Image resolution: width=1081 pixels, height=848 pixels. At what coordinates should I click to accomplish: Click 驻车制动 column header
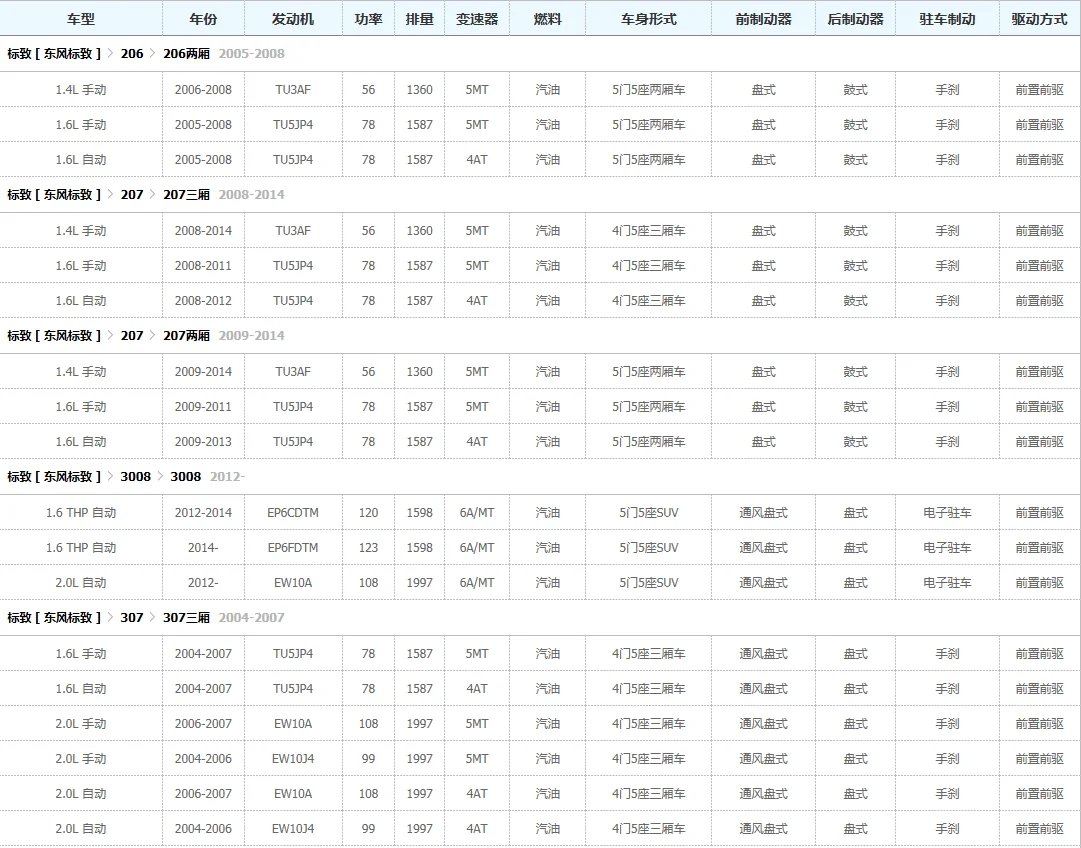[x=947, y=19]
